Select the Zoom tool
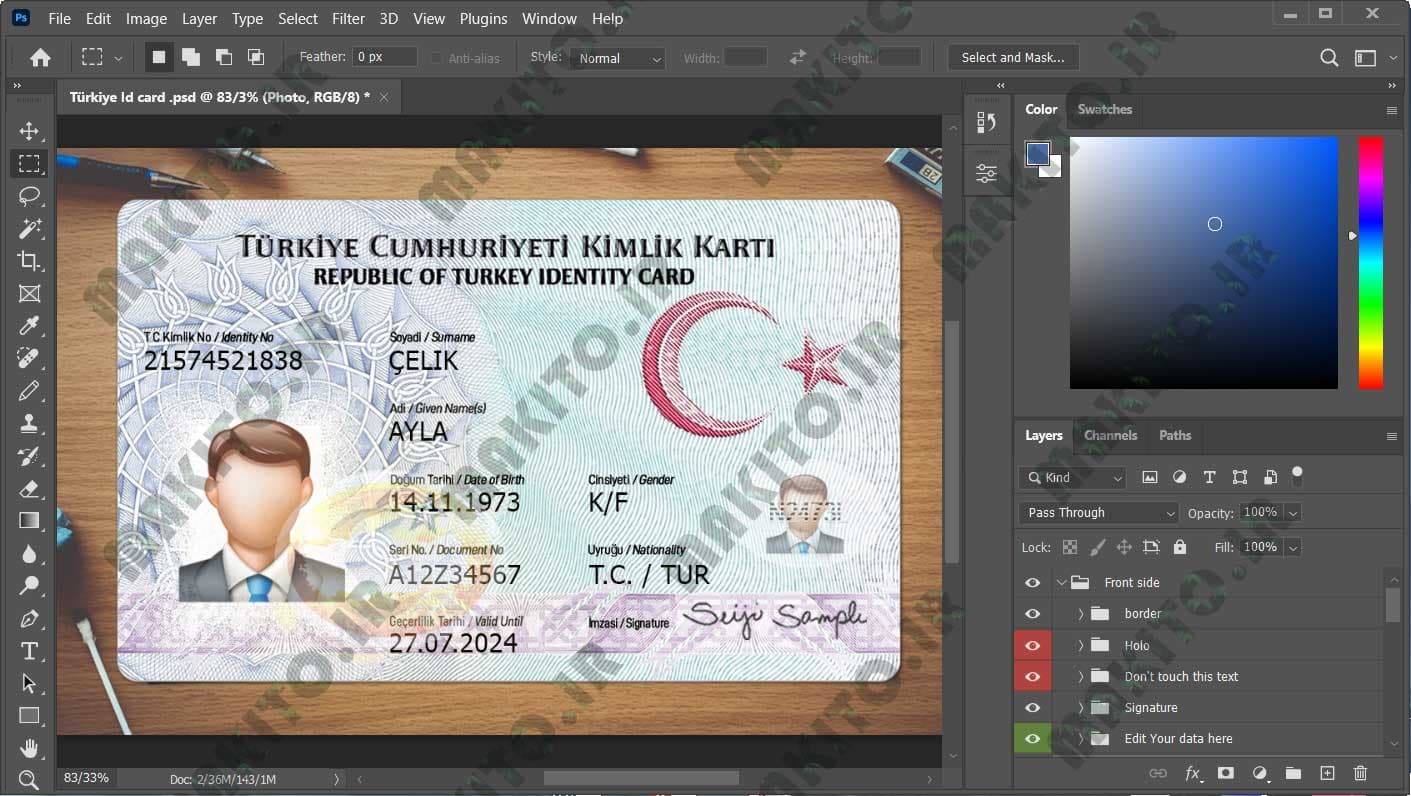Screen dimensions: 1411x796 coord(29,779)
